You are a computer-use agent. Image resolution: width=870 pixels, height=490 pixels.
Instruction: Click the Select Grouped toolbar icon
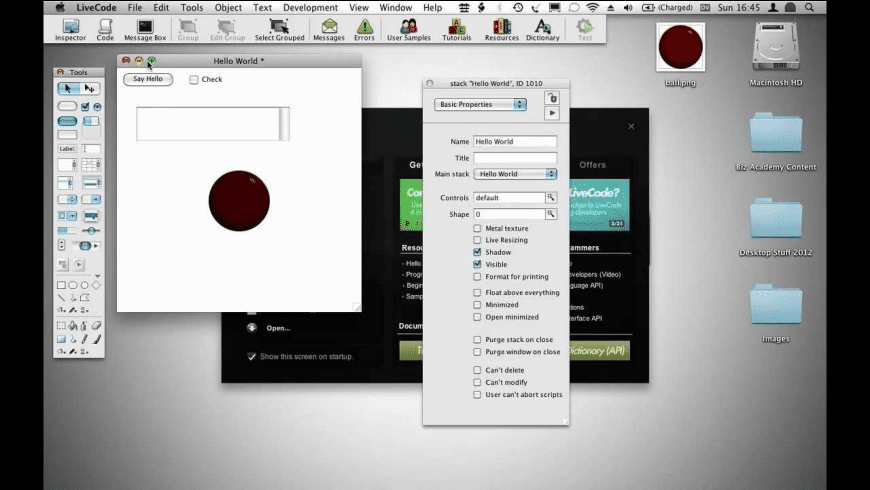click(279, 30)
